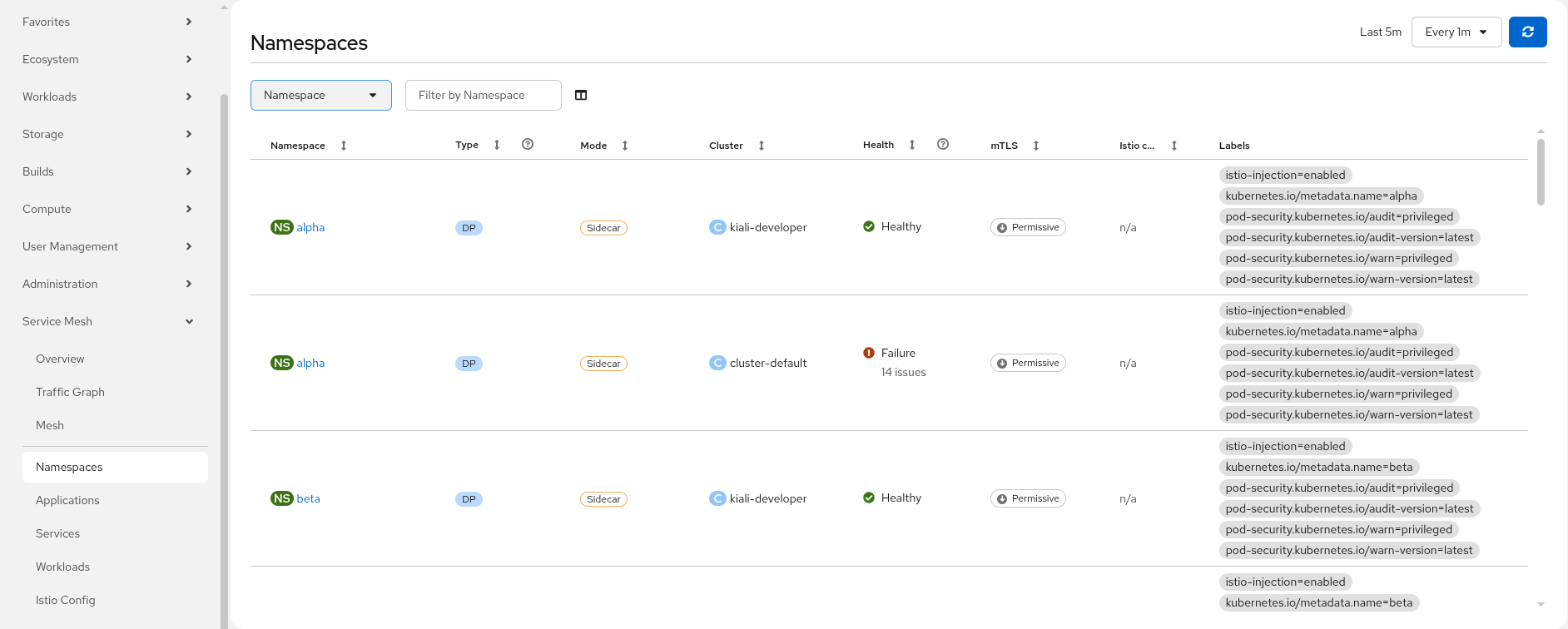
Task: Open the Services page
Action: 115,533
